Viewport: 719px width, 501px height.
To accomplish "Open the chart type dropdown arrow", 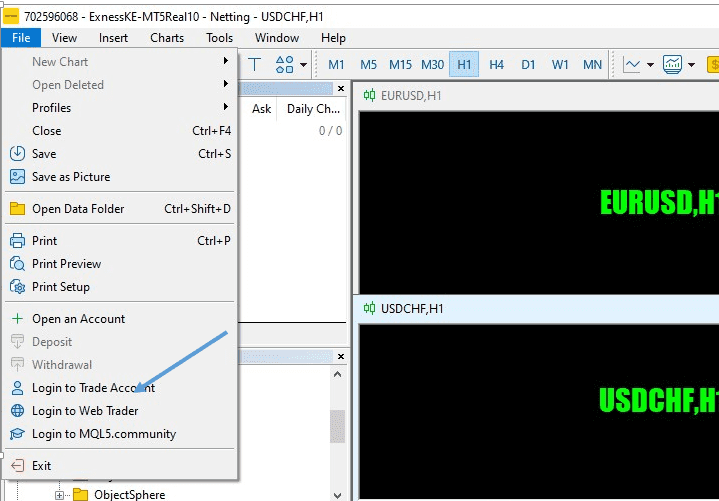I will [x=650, y=65].
